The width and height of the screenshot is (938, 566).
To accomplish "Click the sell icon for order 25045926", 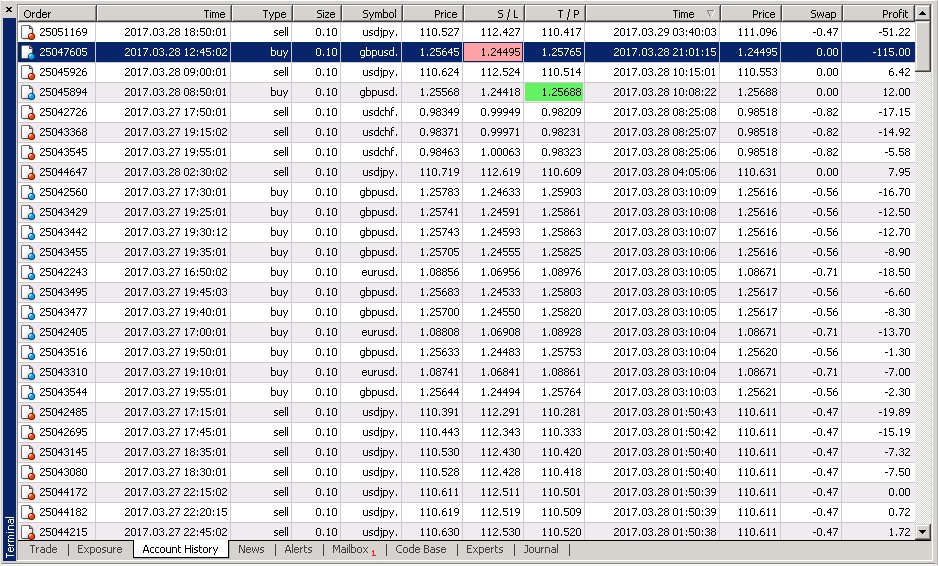I will (x=28, y=72).
